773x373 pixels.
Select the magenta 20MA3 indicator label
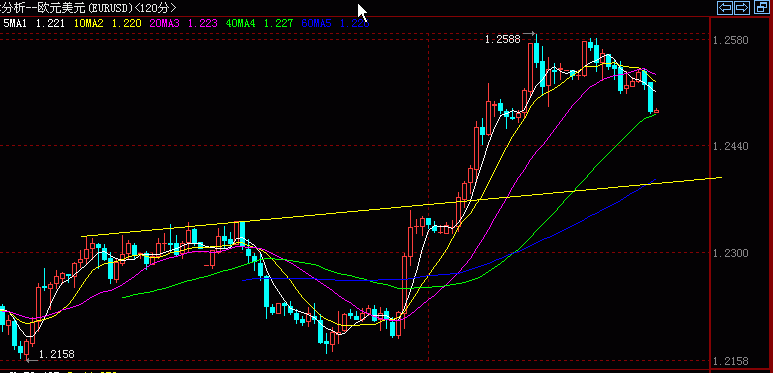coord(165,23)
